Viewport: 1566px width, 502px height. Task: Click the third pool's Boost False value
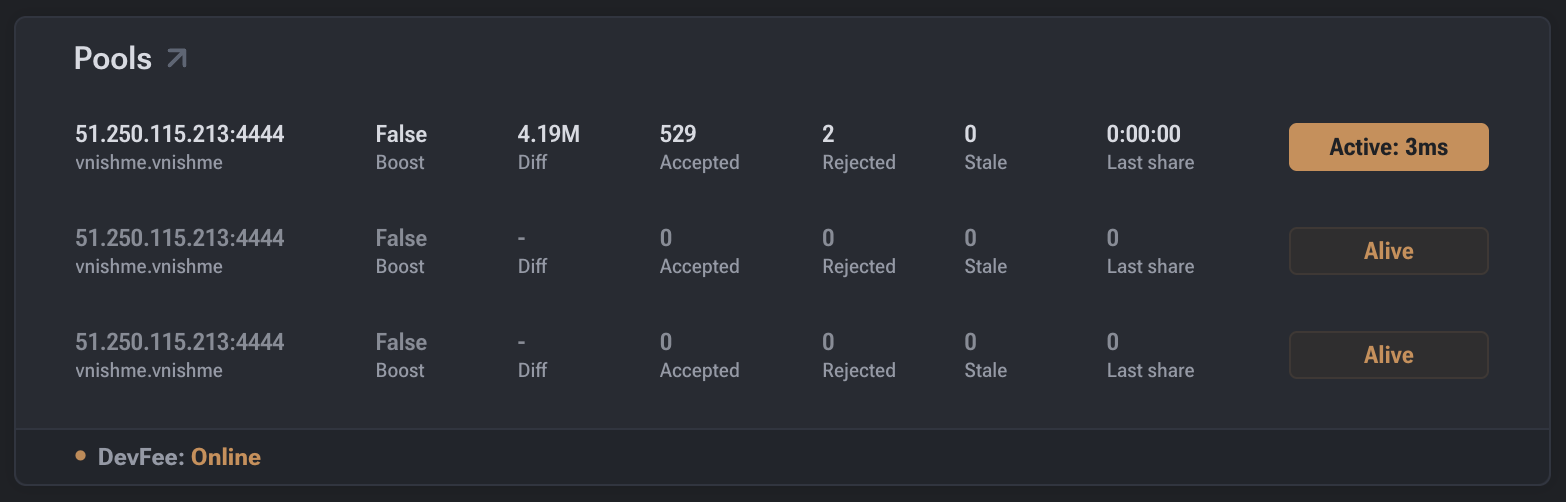click(x=401, y=342)
